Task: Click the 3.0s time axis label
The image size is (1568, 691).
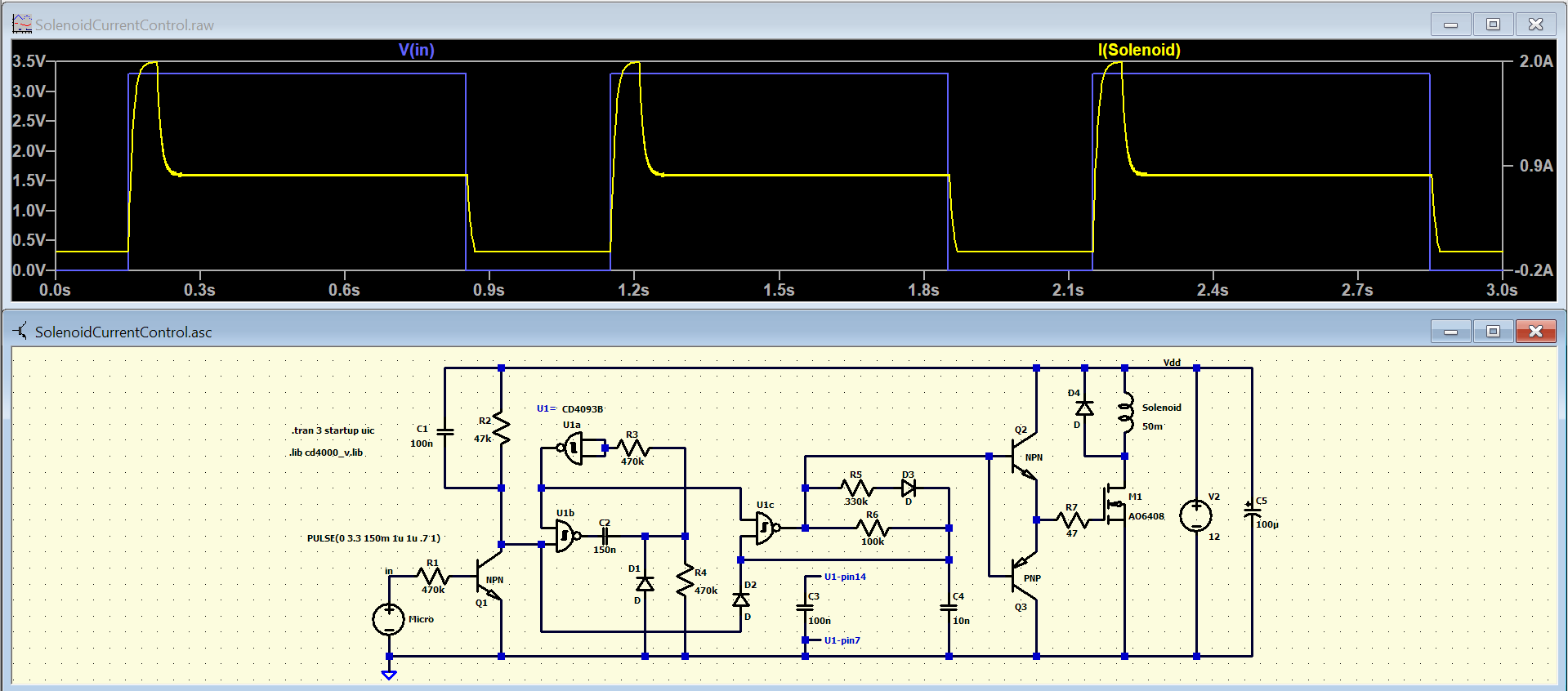Action: pos(1502,290)
